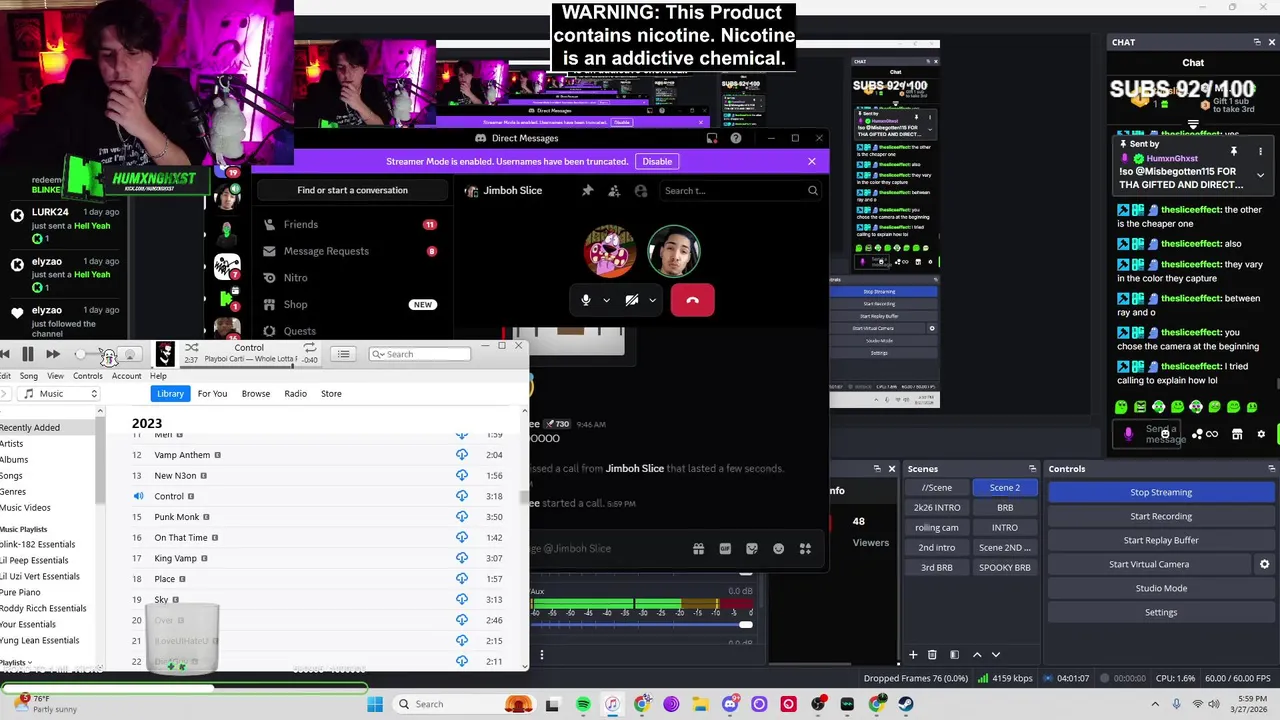Open the Help menu in iTunes
The image size is (1280, 720).
(x=158, y=376)
